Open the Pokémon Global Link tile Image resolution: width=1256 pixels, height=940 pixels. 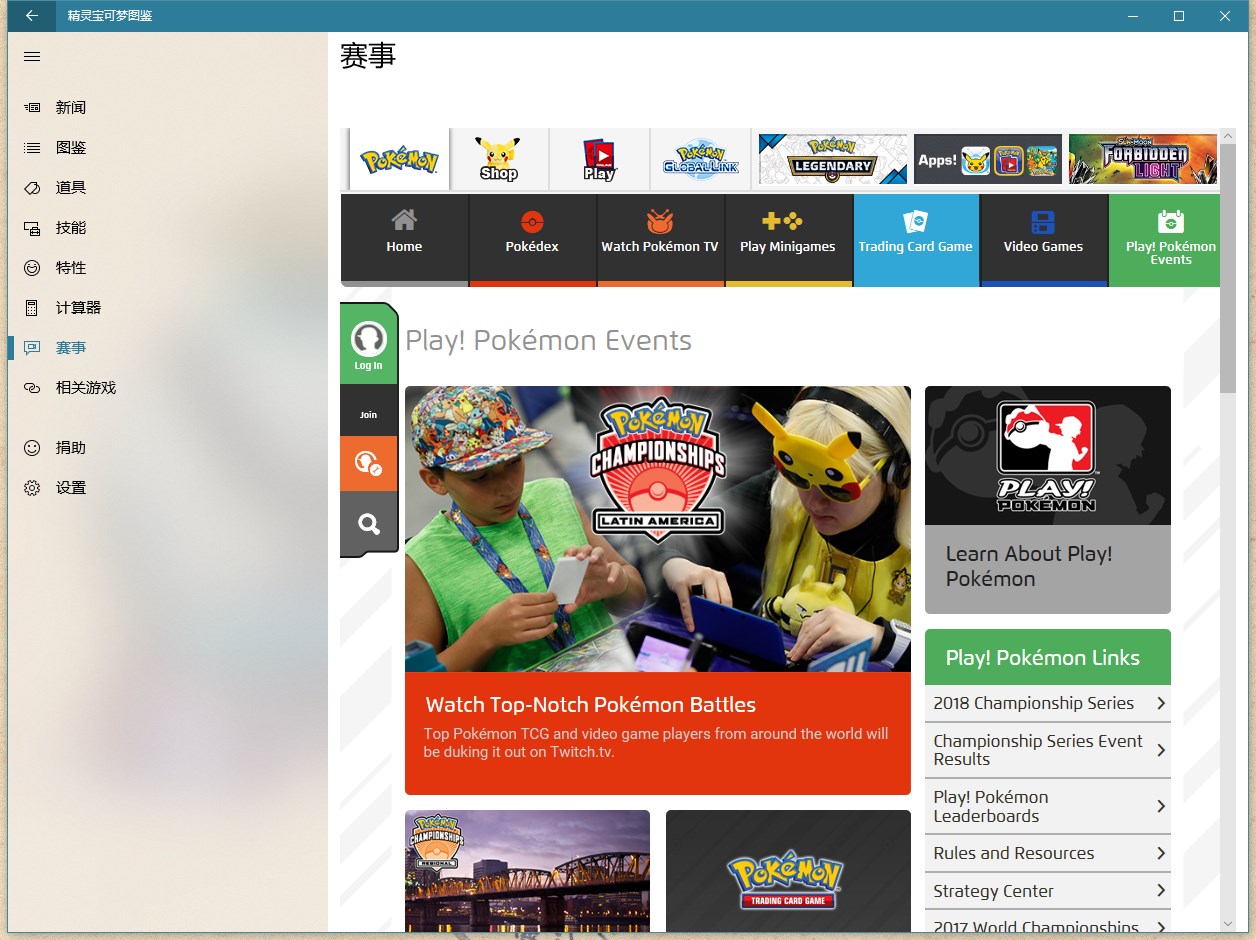701,159
